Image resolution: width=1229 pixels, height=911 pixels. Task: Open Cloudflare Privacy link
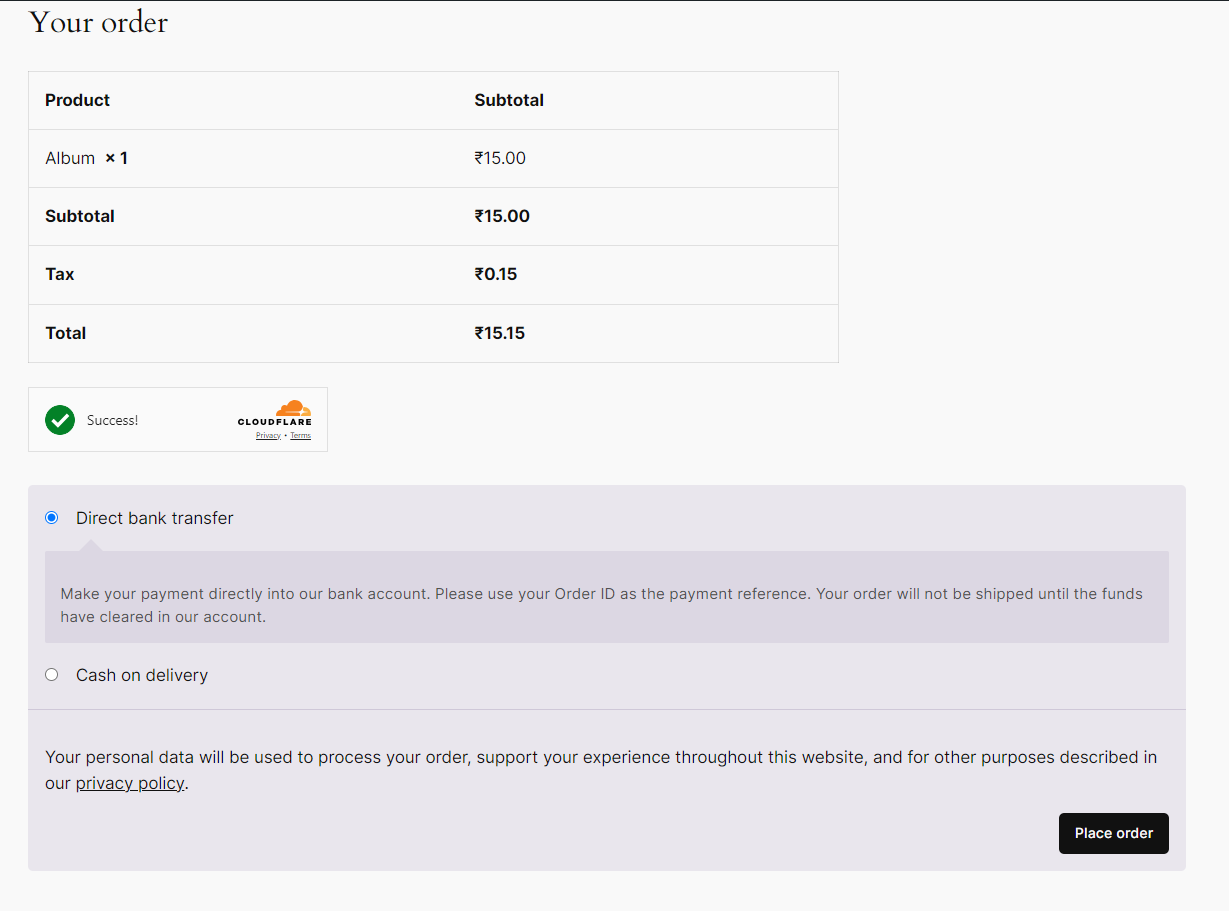coord(268,436)
